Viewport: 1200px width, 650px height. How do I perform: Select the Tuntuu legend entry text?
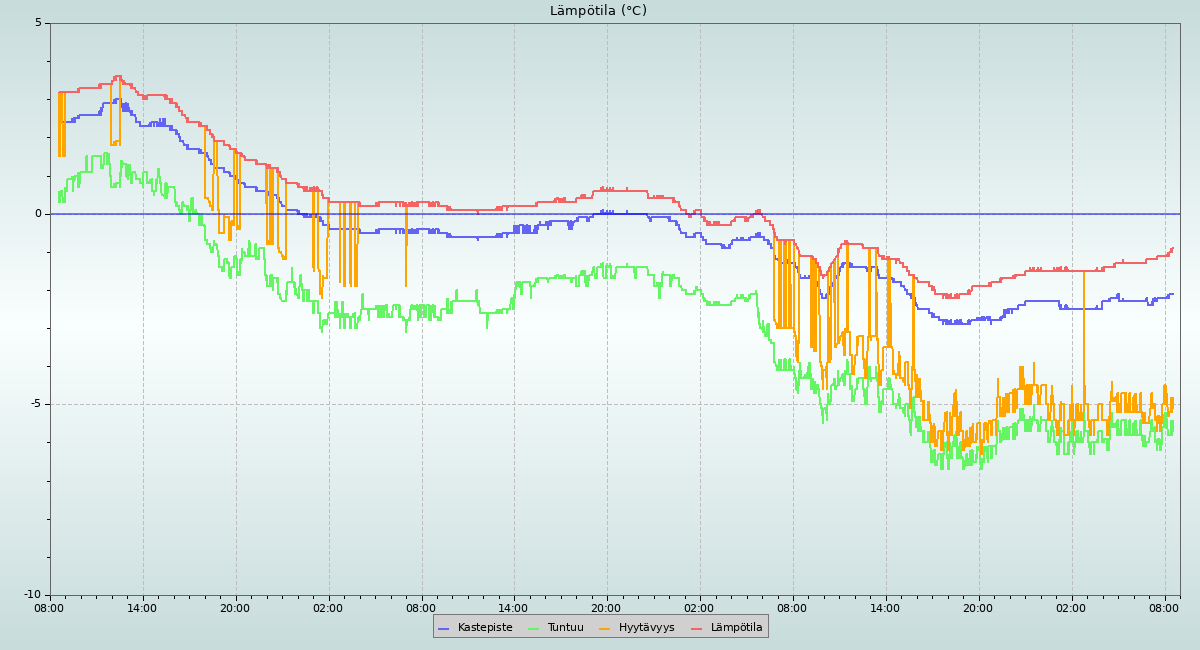pos(565,627)
